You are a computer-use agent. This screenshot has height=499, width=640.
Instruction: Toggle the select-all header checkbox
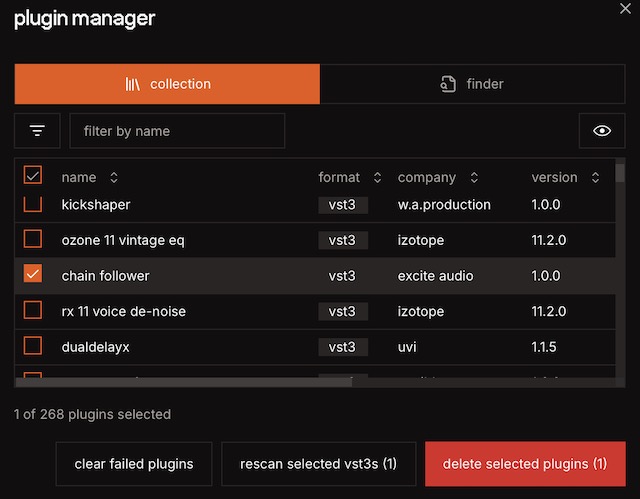(33, 176)
